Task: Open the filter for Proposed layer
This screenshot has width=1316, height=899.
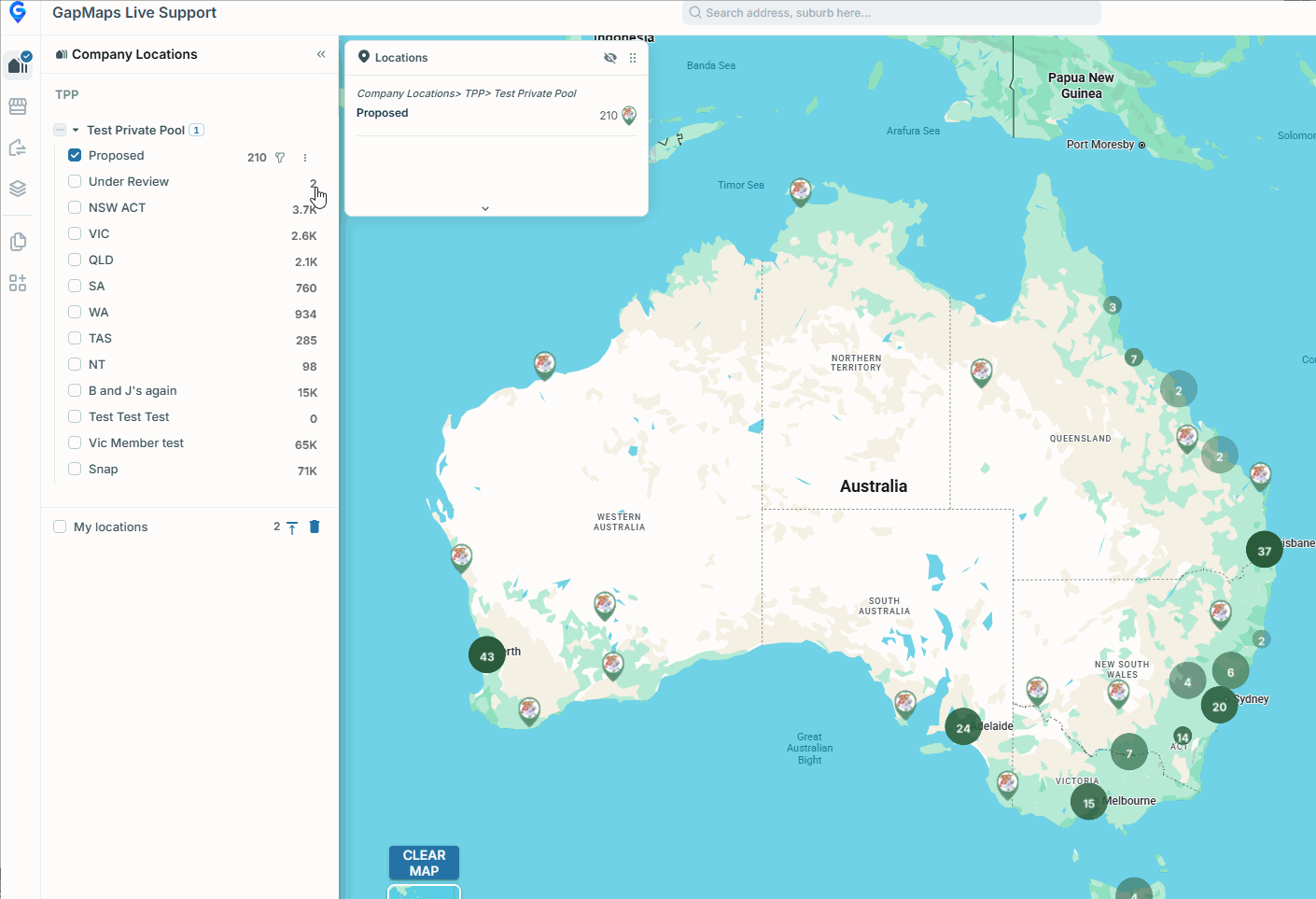Action: point(280,158)
